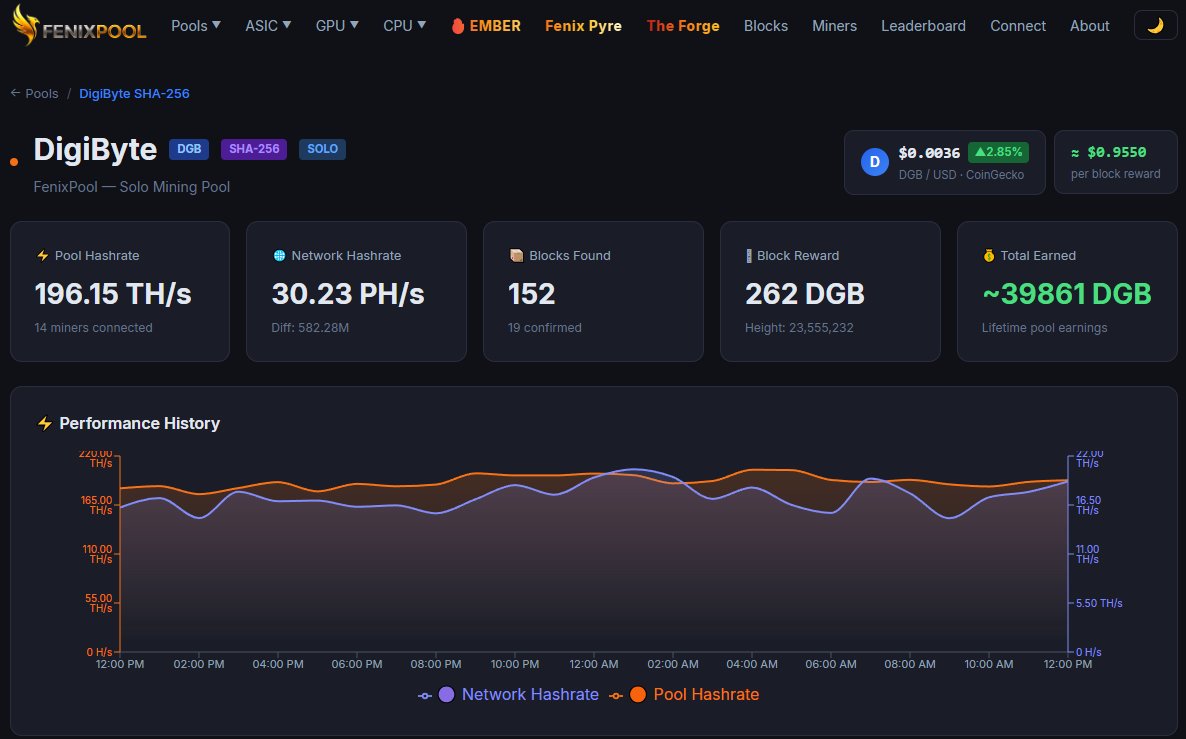Expand the ASIC dropdown menu
The width and height of the screenshot is (1186, 739).
[268, 26]
